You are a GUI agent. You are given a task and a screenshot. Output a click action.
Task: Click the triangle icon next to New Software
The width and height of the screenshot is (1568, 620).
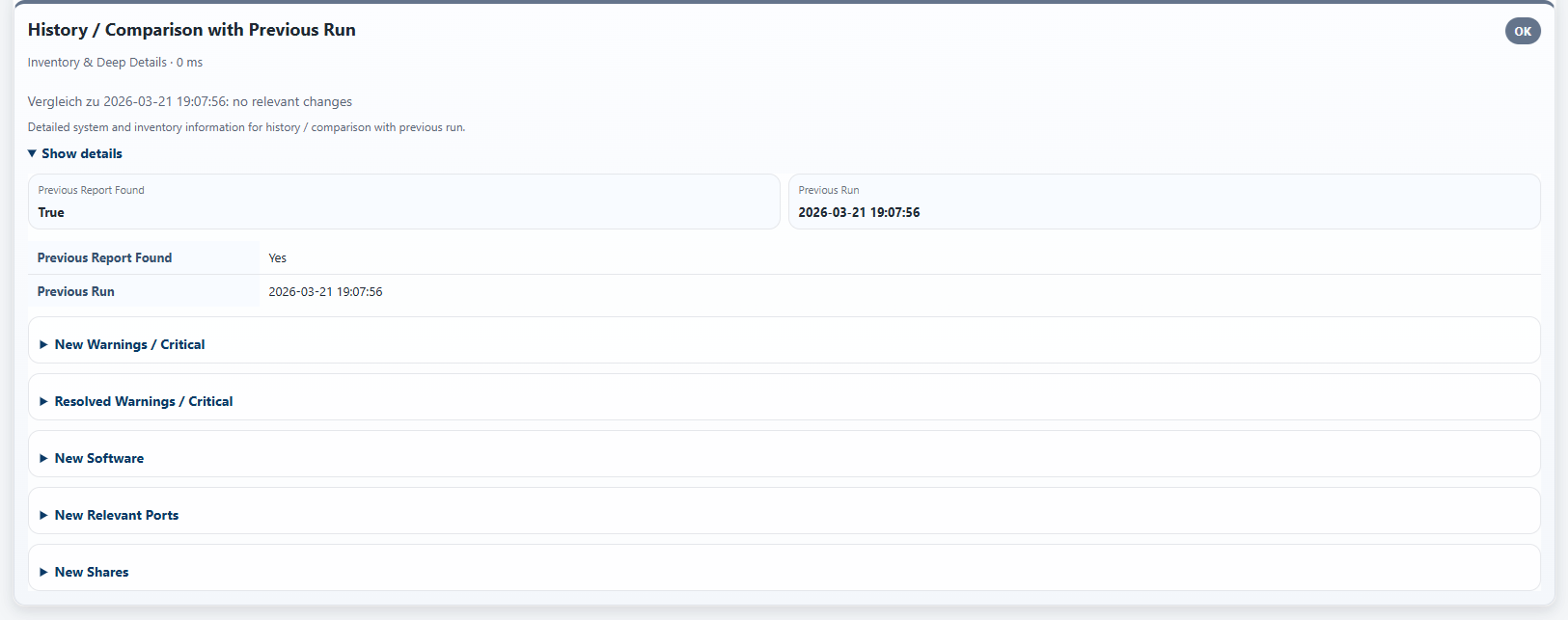point(43,458)
